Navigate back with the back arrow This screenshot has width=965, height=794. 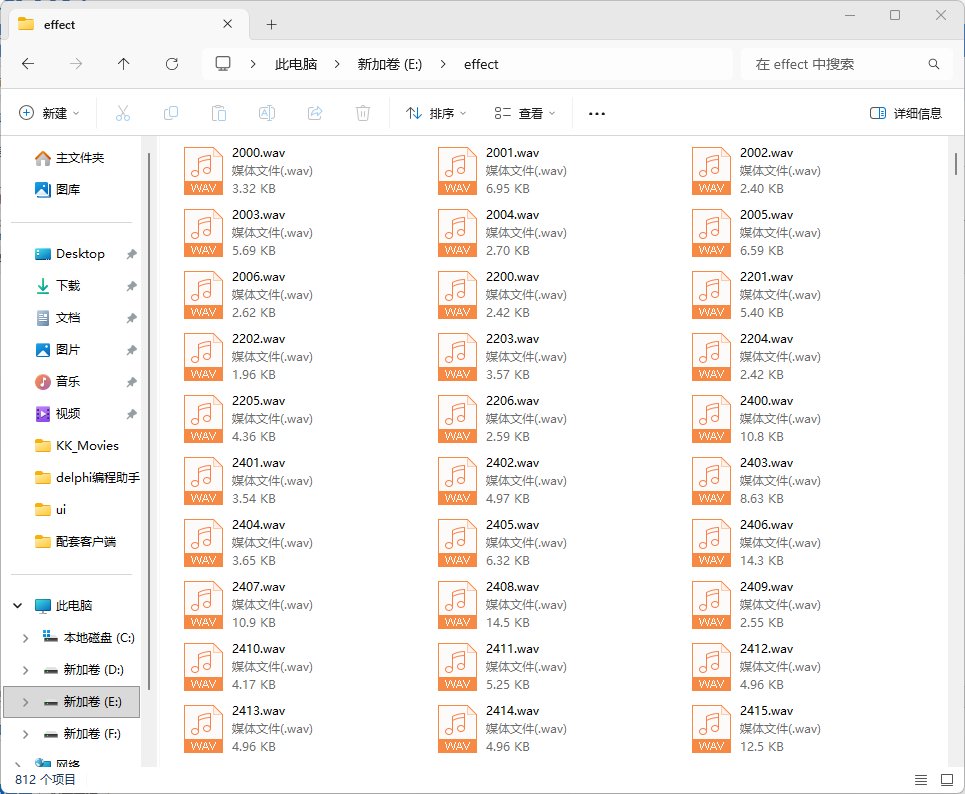(x=28, y=64)
